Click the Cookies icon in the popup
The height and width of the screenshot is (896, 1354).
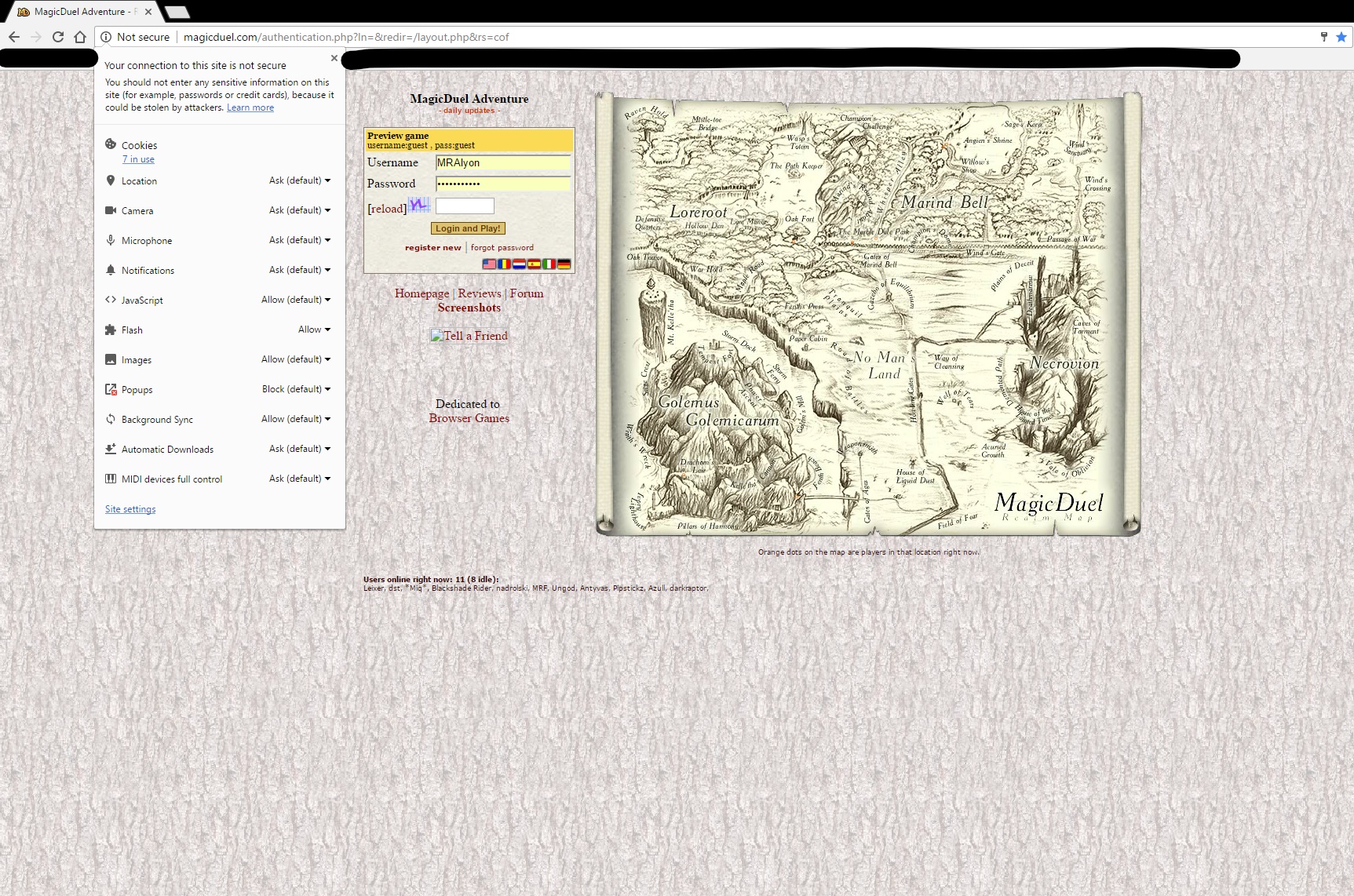(111, 144)
